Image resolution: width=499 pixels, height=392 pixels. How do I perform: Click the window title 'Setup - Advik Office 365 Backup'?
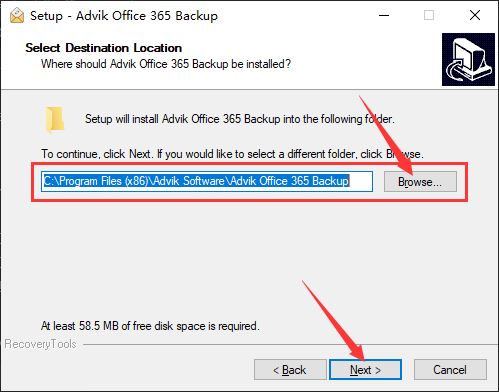[124, 16]
